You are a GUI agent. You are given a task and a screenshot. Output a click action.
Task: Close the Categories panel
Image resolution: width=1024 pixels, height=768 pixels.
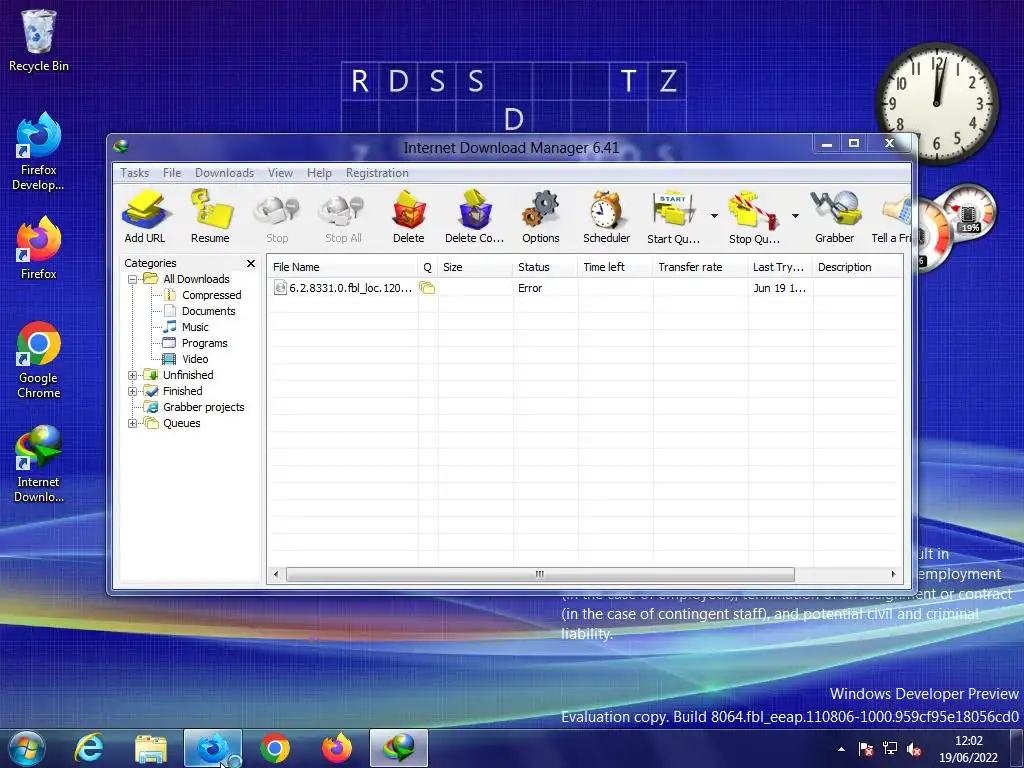click(x=251, y=263)
